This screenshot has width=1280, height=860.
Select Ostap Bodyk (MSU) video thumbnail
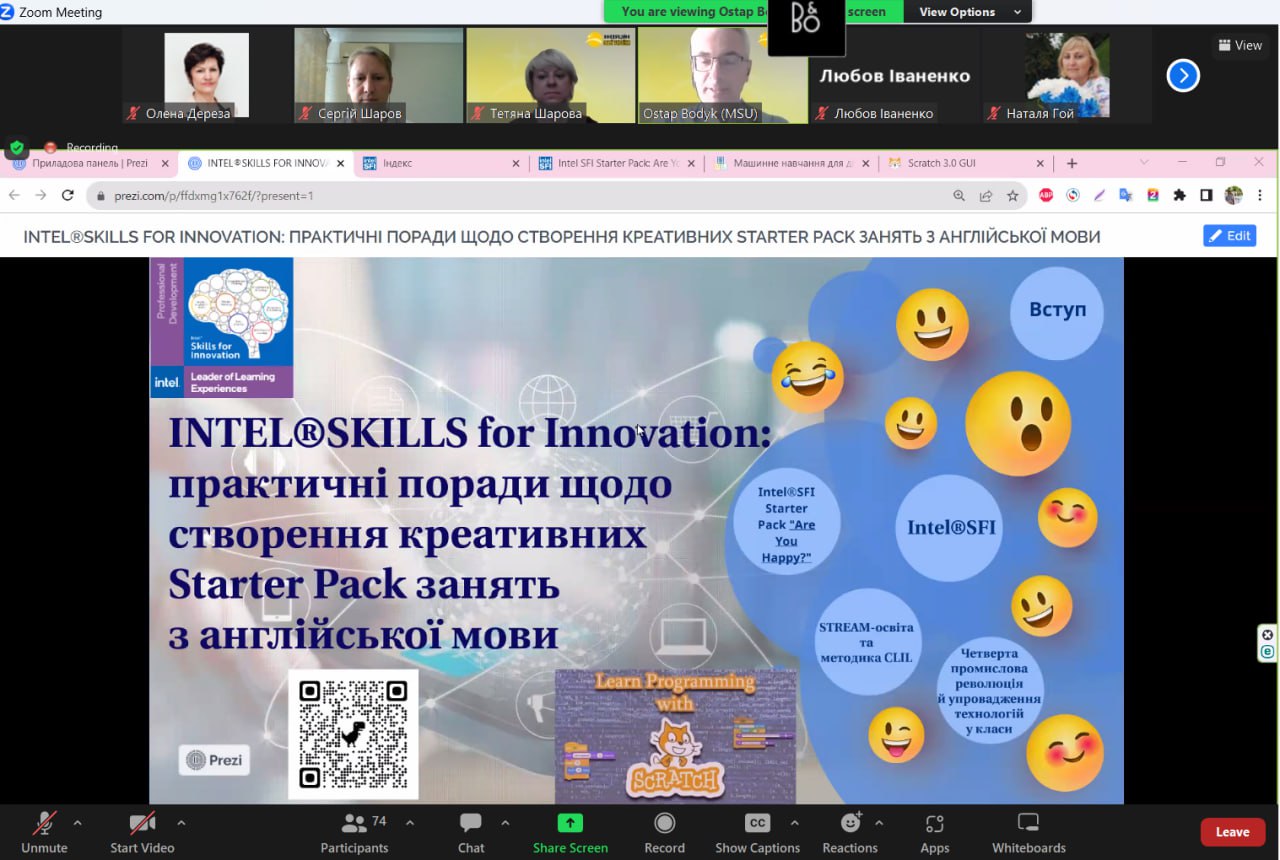click(722, 76)
